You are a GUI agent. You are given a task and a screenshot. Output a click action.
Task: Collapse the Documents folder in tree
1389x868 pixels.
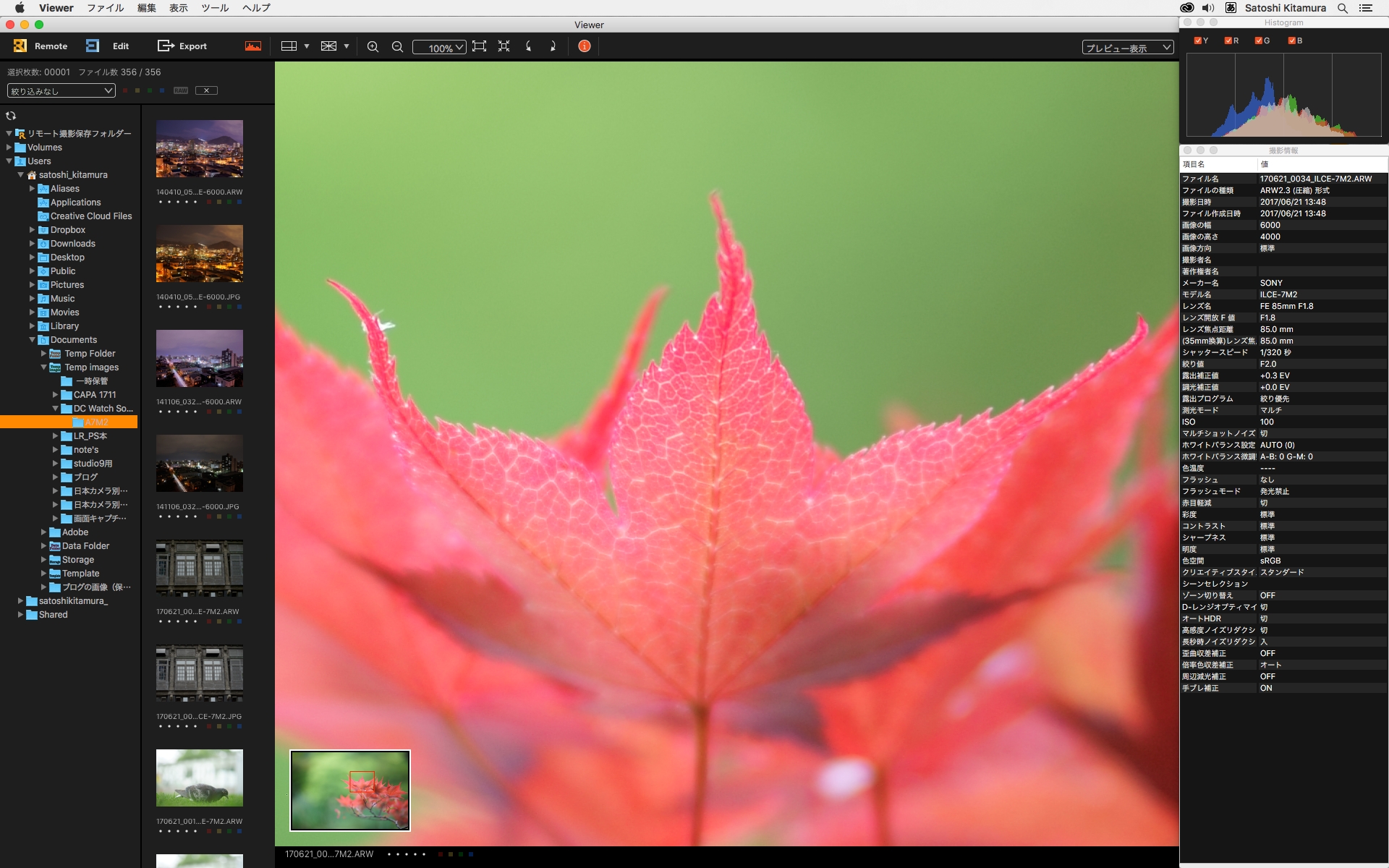[33, 340]
